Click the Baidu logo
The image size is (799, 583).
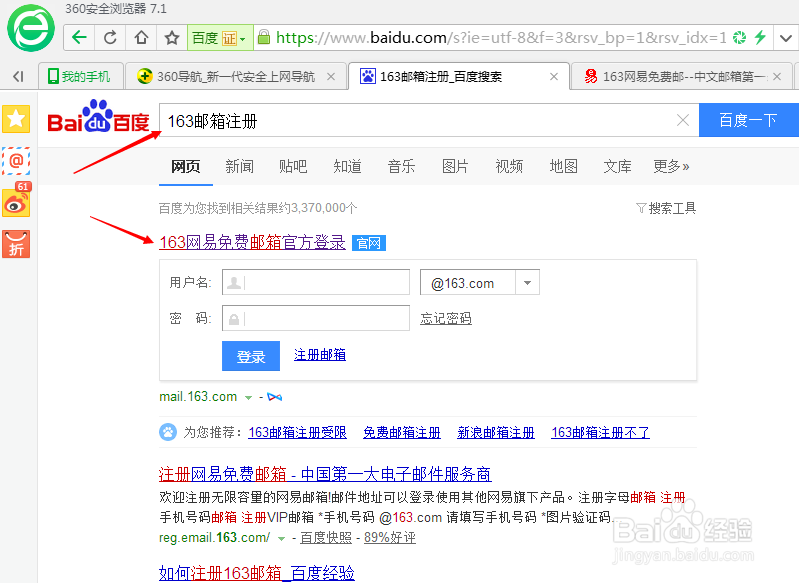click(x=98, y=117)
